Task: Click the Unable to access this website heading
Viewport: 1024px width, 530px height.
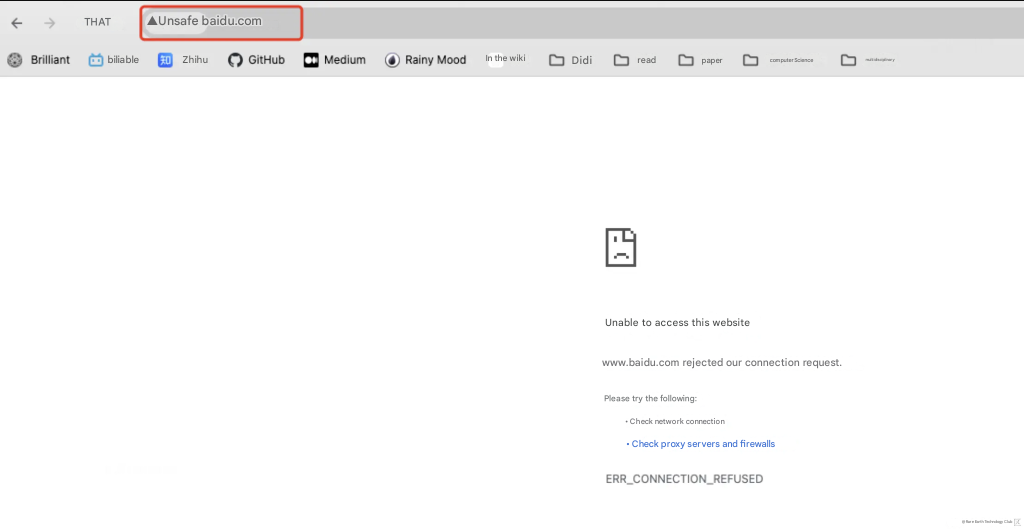Action: click(677, 322)
